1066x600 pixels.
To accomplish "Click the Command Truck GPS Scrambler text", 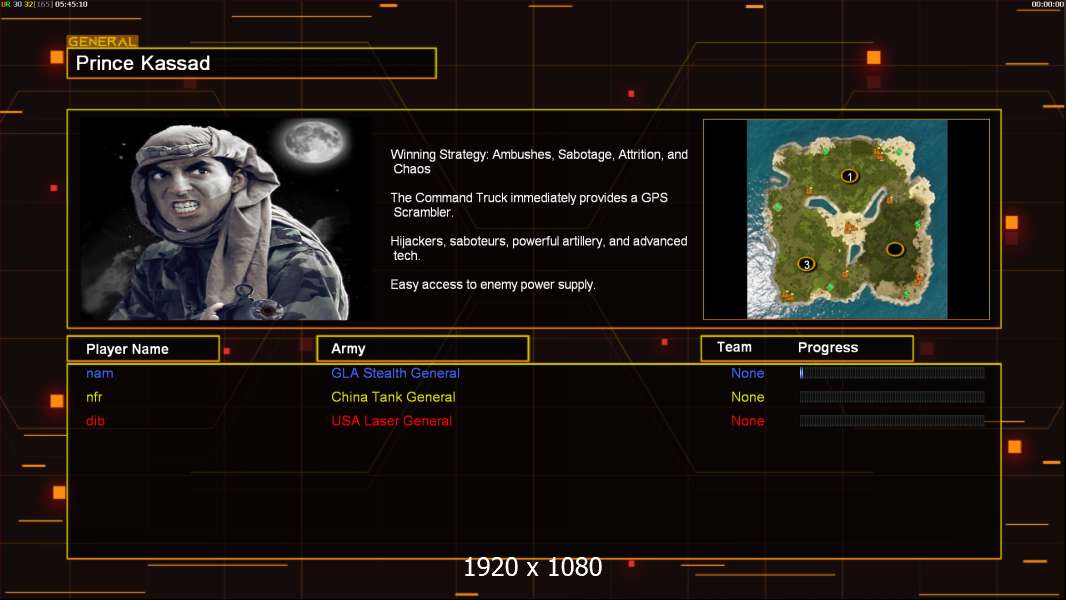I will tap(529, 205).
